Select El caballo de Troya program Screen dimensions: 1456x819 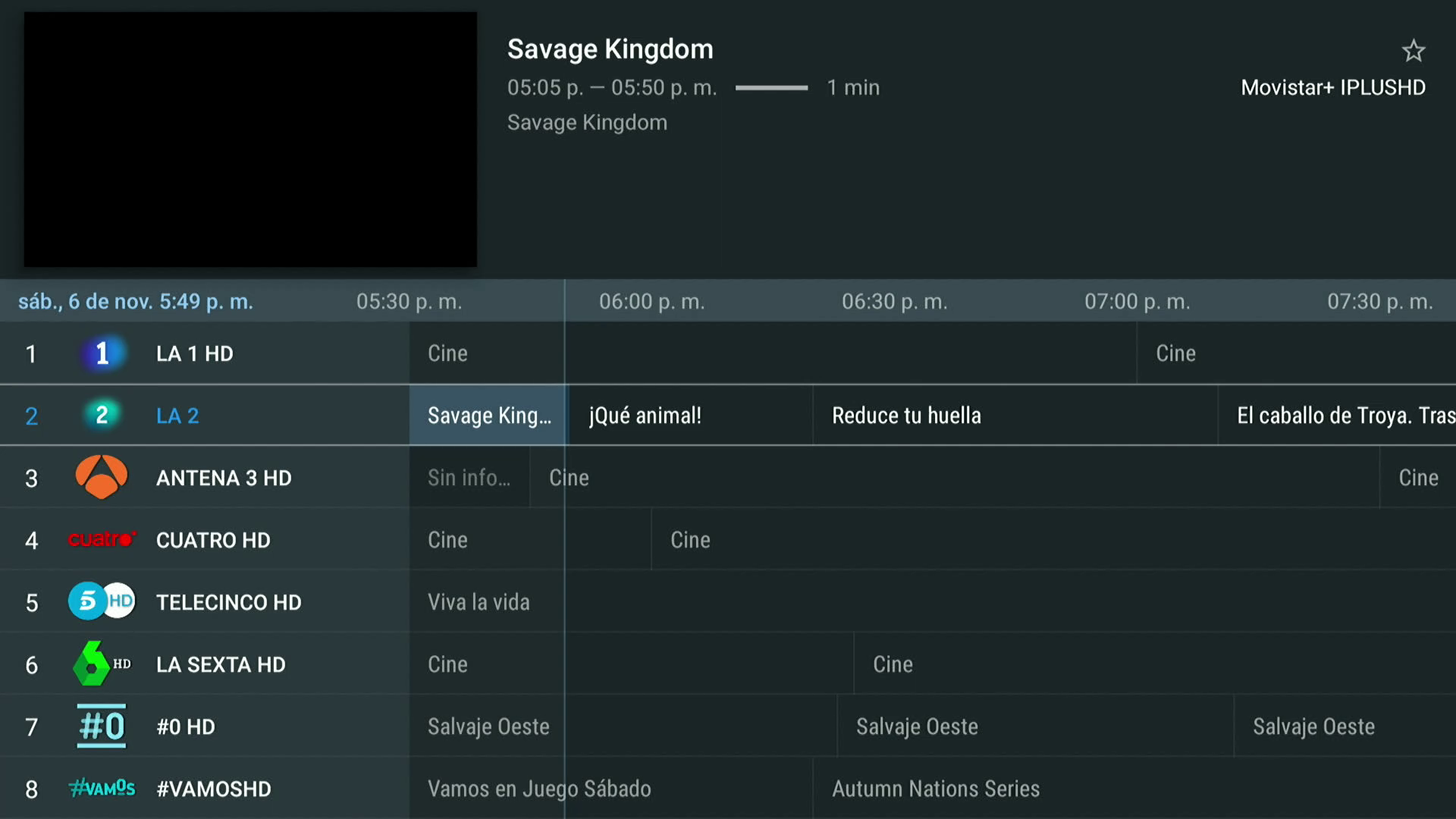[x=1338, y=416]
